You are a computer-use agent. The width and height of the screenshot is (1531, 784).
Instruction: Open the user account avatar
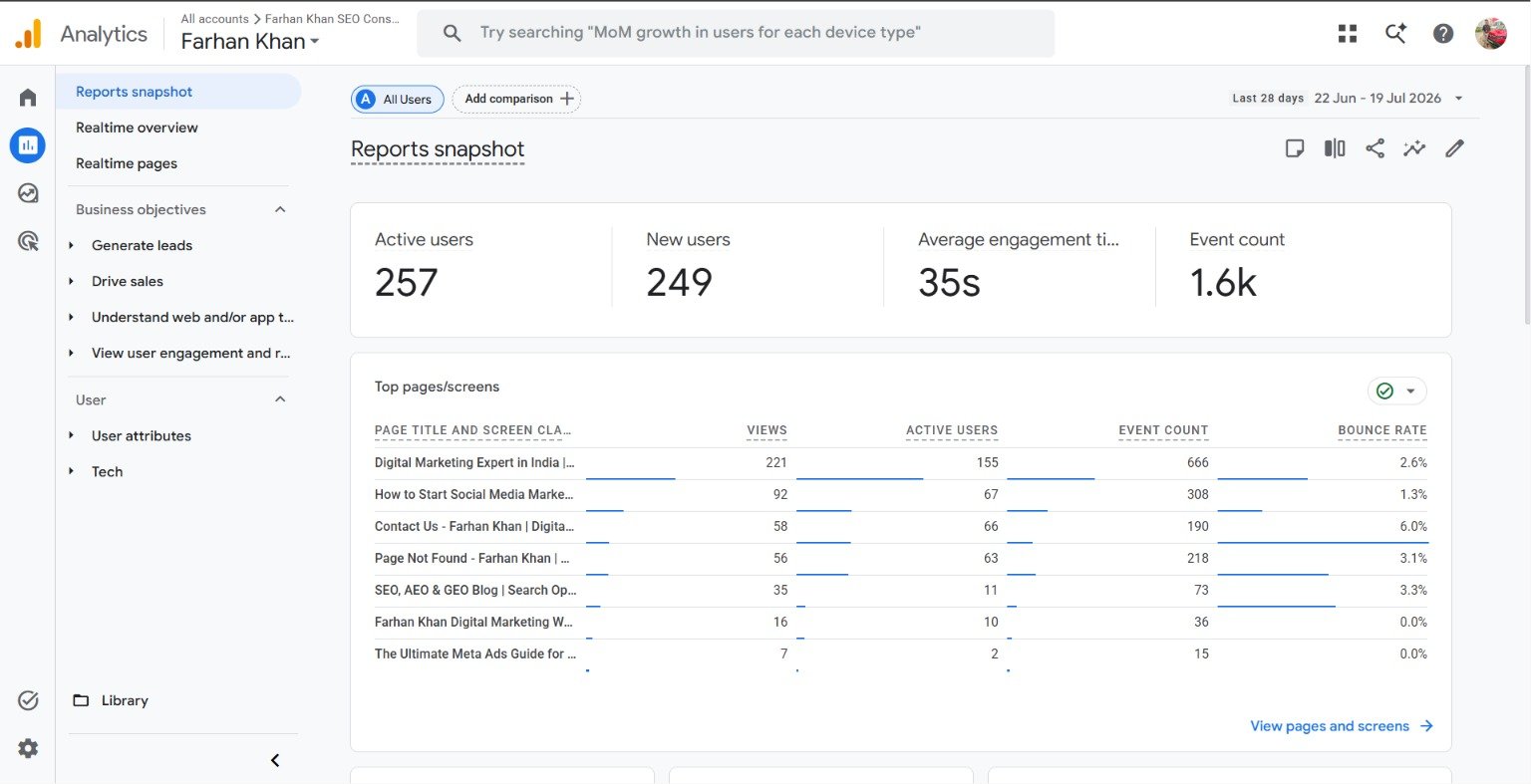tap(1491, 34)
